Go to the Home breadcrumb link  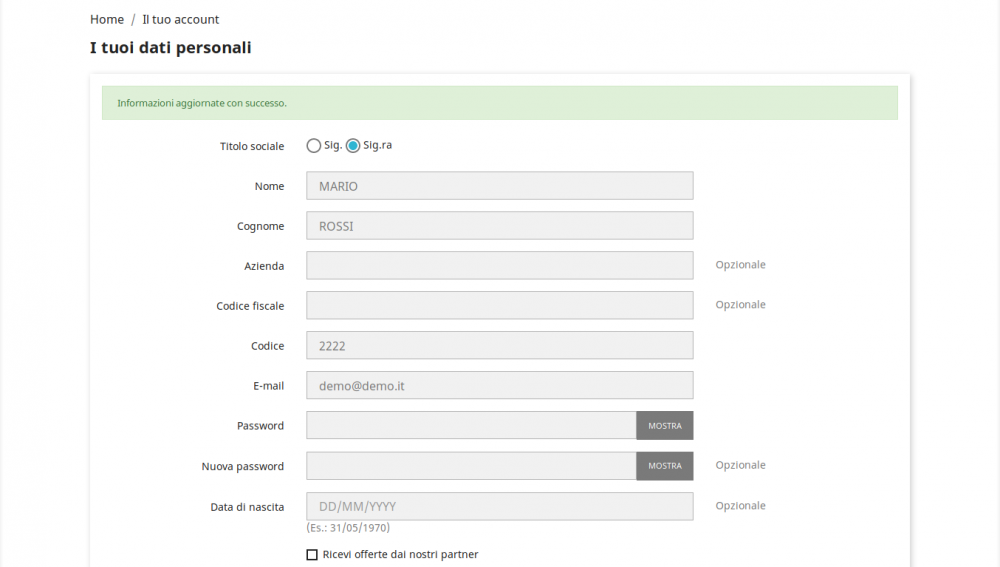click(107, 20)
